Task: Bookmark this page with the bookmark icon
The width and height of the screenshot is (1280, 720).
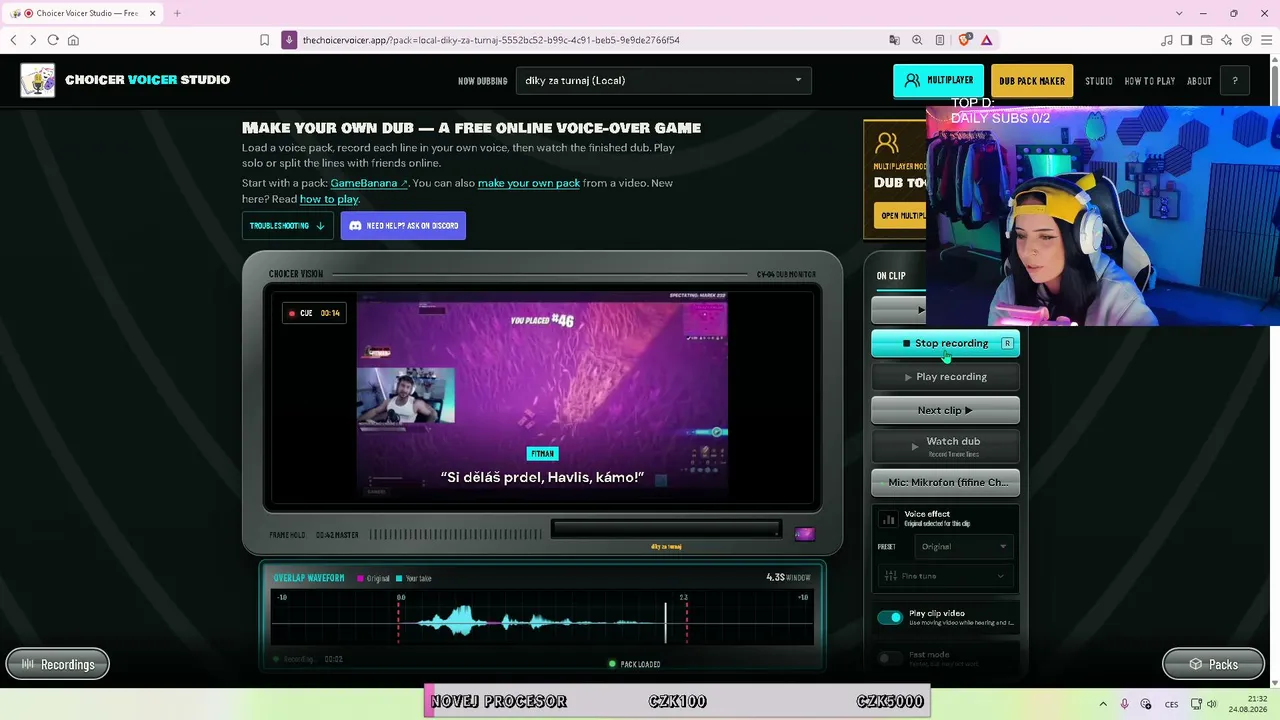Action: click(x=264, y=40)
